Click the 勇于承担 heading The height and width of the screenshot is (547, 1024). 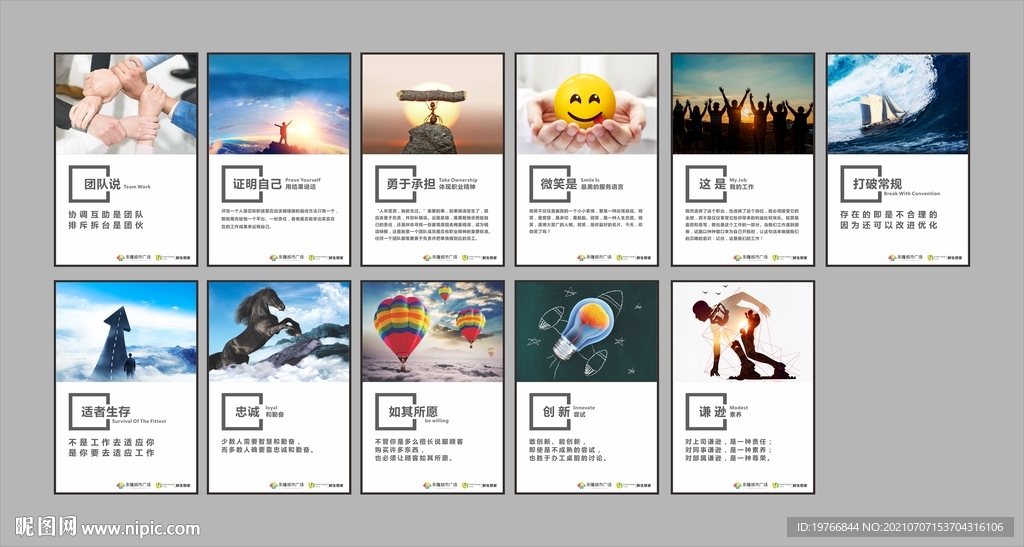click(x=411, y=184)
